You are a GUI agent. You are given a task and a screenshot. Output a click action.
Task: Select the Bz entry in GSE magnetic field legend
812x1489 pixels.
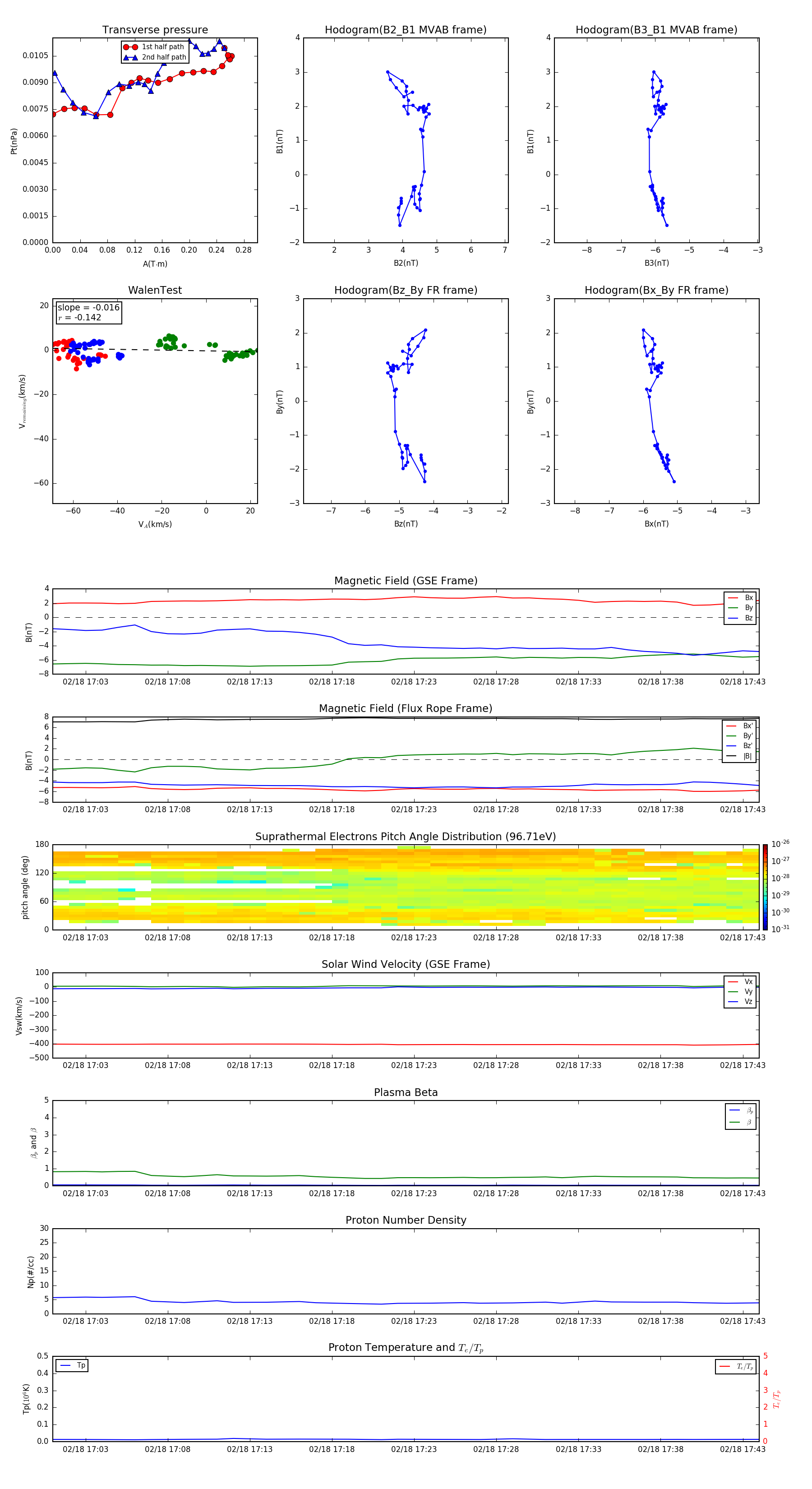740,618
